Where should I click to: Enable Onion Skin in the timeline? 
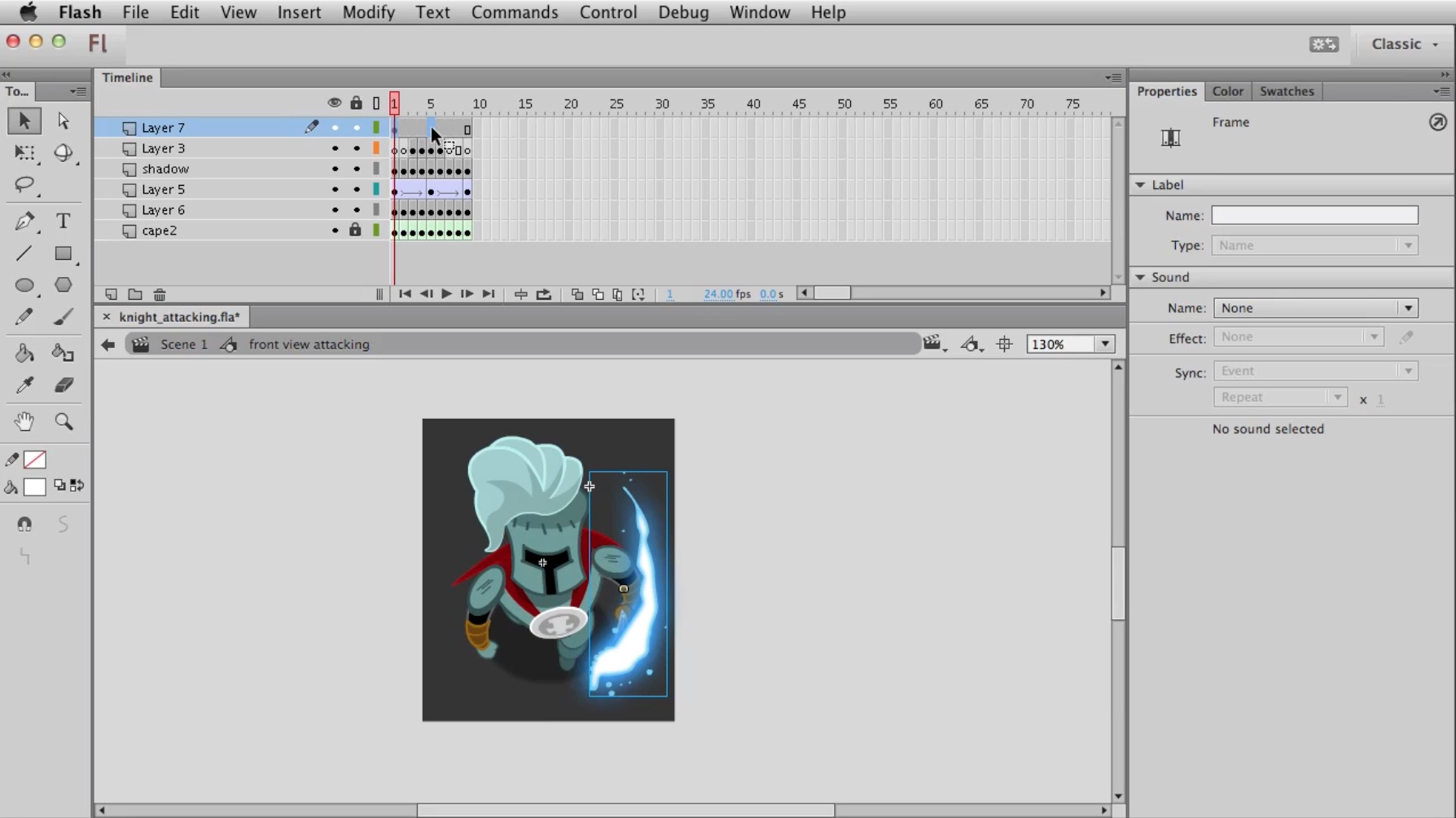pos(577,294)
